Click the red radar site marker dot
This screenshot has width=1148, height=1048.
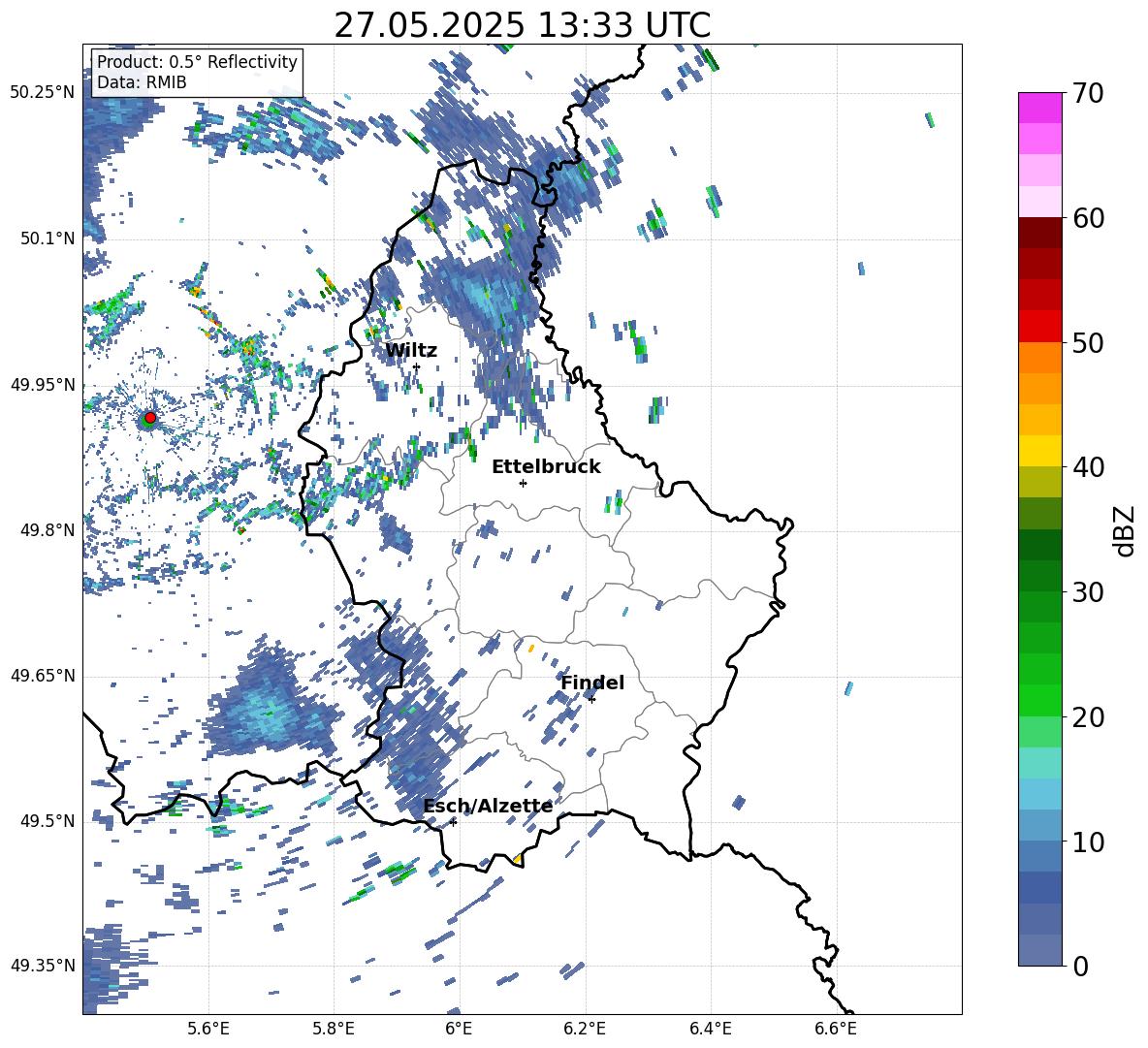pyautogui.click(x=150, y=418)
